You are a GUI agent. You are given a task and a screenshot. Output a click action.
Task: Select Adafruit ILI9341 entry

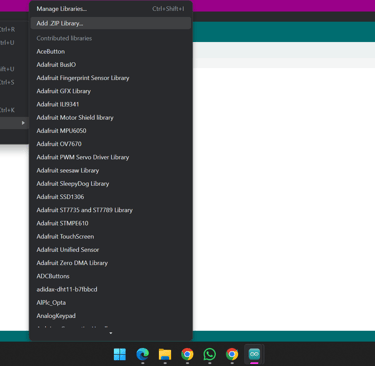(x=111, y=104)
